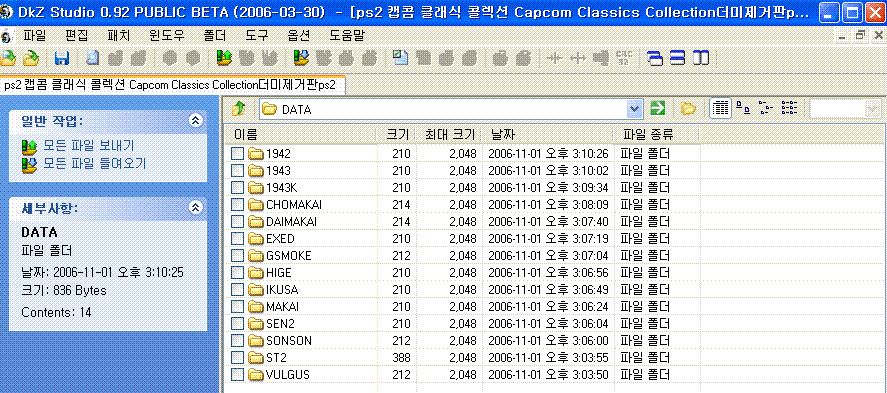This screenshot has width=887, height=393.
Task: Click the green go arrow button
Action: tap(658, 109)
